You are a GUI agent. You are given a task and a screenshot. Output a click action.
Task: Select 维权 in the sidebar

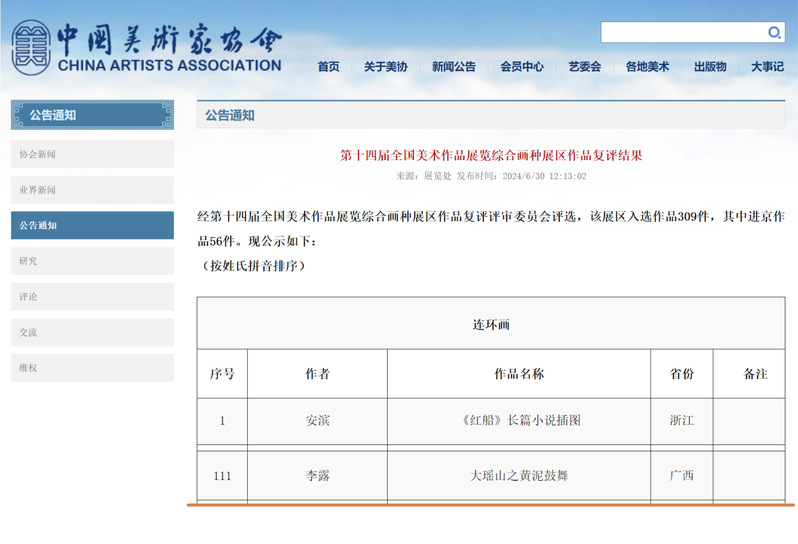[x=92, y=368]
